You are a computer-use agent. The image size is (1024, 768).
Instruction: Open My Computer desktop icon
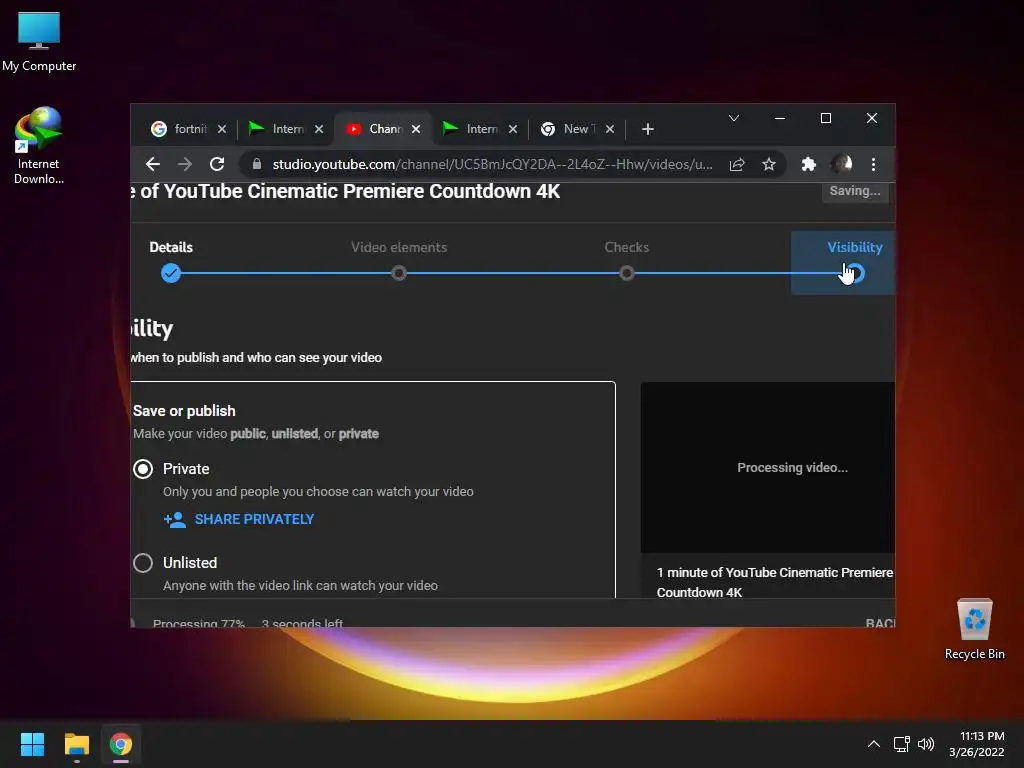tap(39, 42)
